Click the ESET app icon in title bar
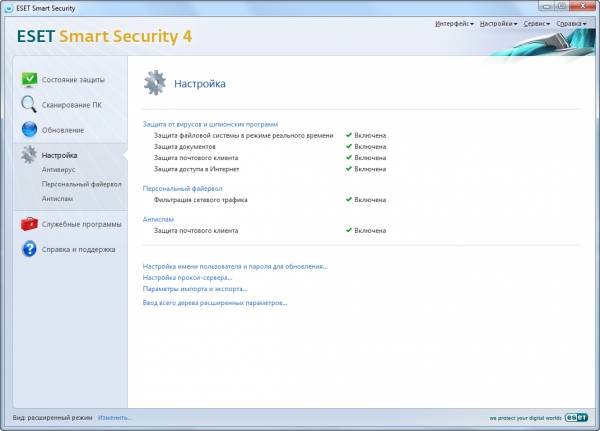This screenshot has width=600, height=431. click(x=9, y=8)
